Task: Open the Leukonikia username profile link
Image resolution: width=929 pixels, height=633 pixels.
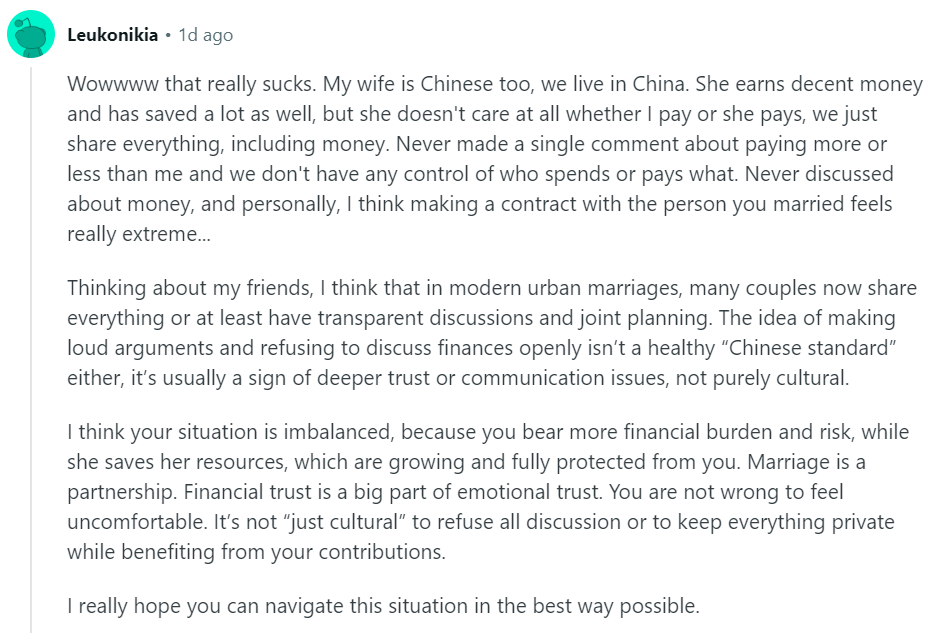Action: click(113, 35)
